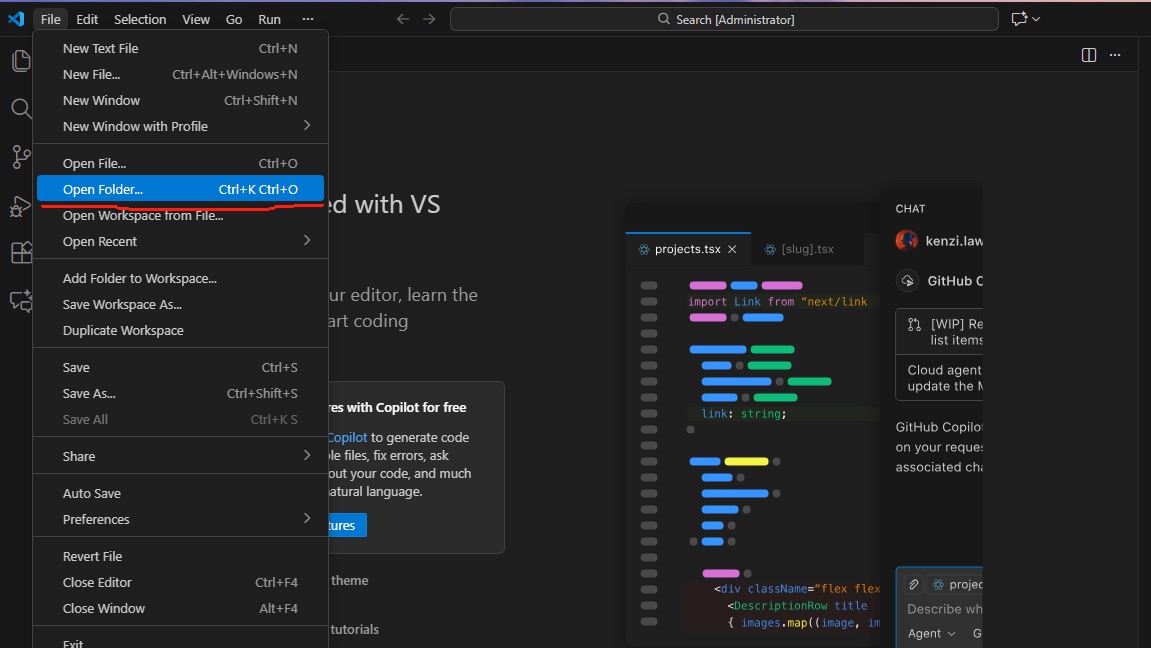This screenshot has width=1151, height=648.
Task: Open editor more actions ellipsis
Action: coord(1115,55)
